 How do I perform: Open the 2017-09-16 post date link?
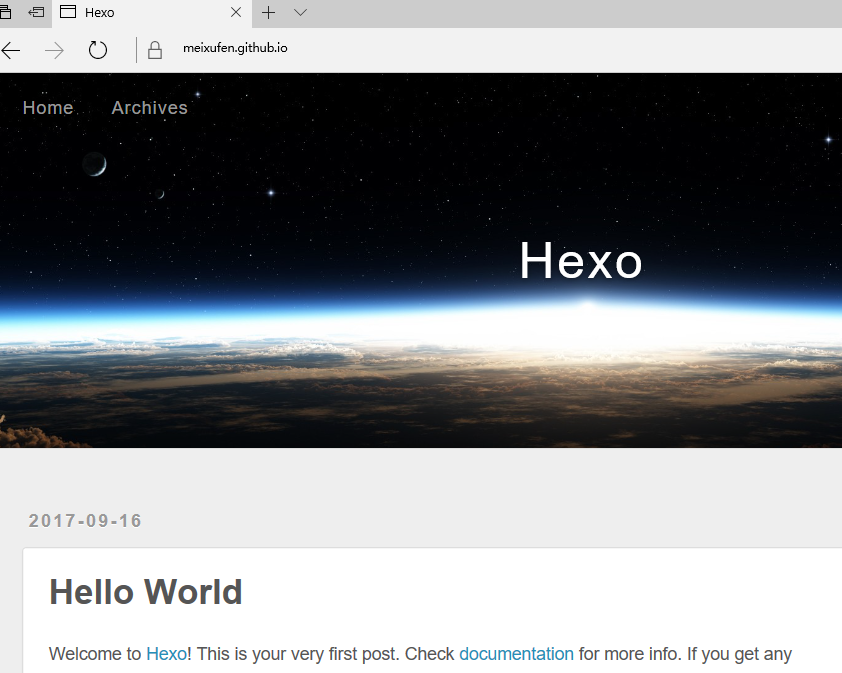tap(85, 520)
